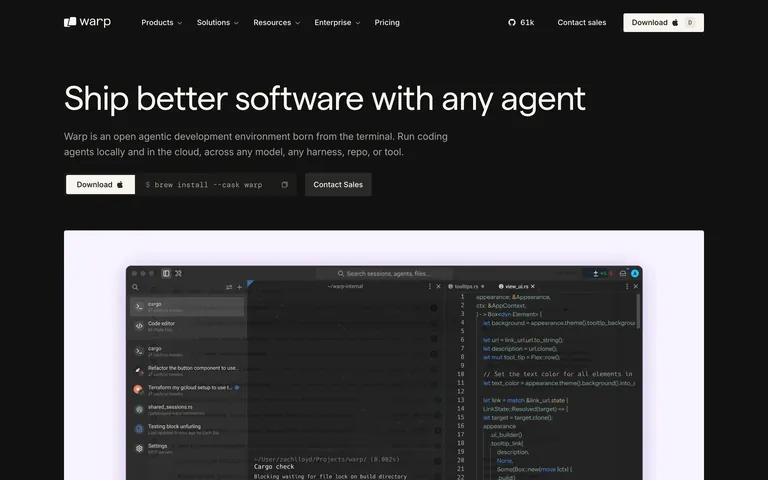Open the code editor pane's three-dot menu

(627, 287)
